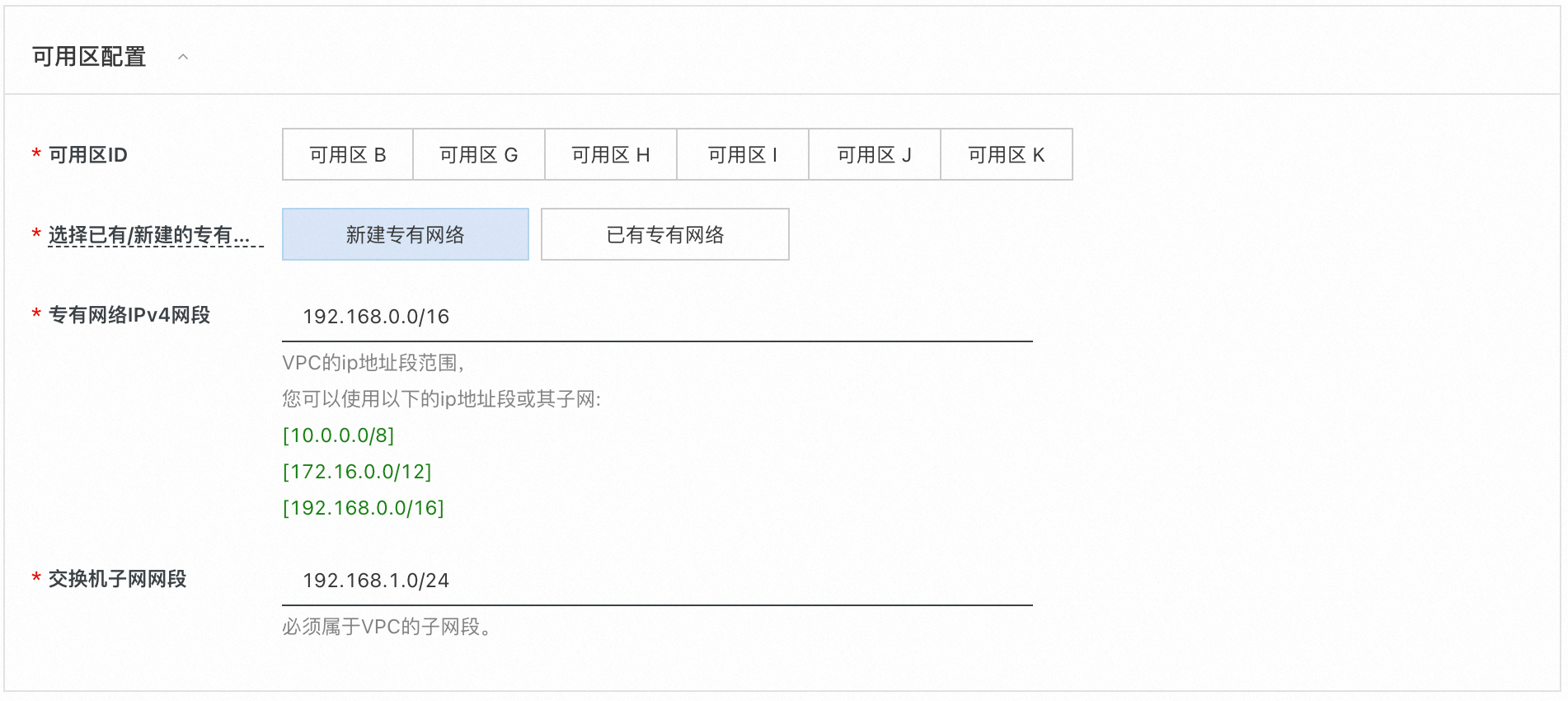Switch to 已有专有网络 option
Image resolution: width=1568 pixels, height=701 pixels.
(x=664, y=234)
